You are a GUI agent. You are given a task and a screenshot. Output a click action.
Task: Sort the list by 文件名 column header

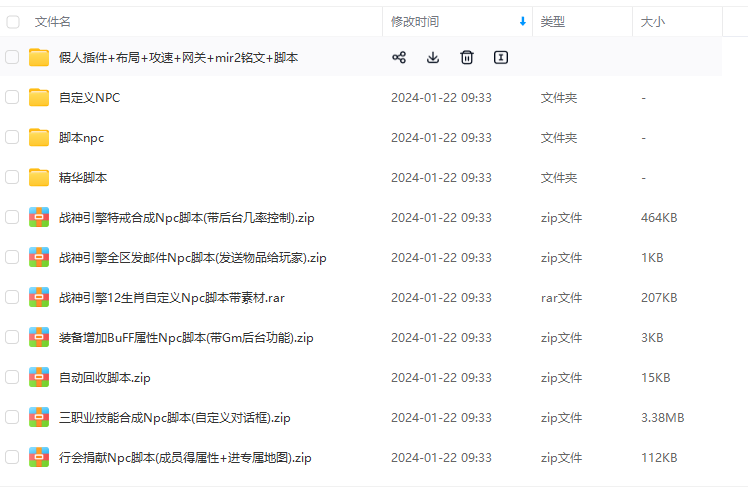[x=52, y=22]
